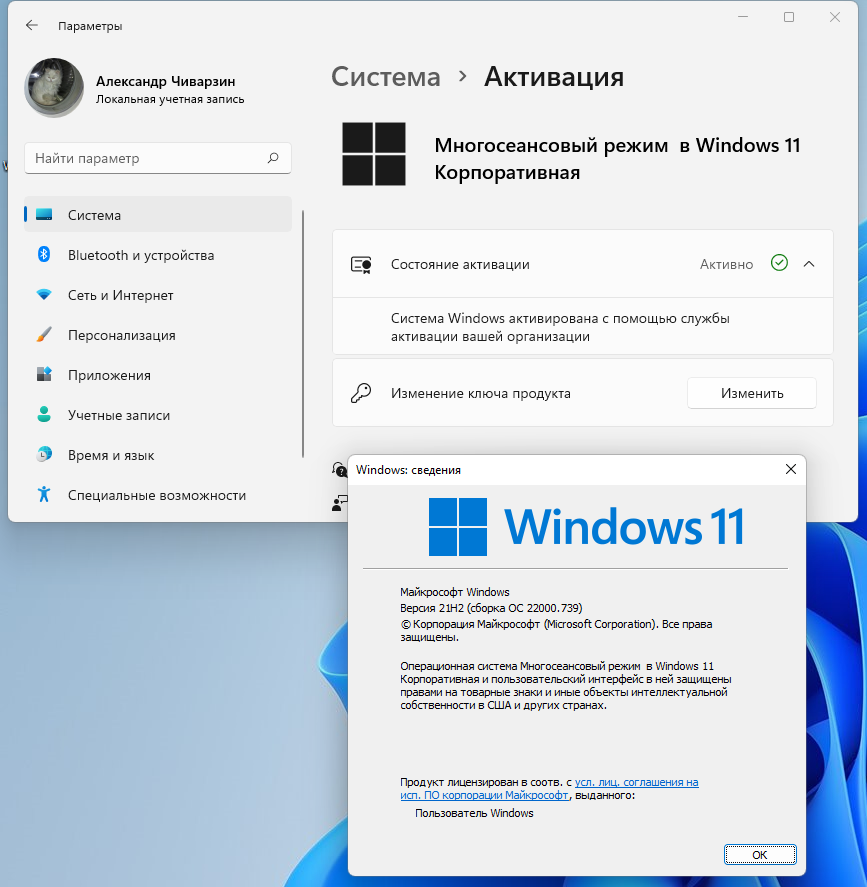Open 'Специальные возможности' section
Viewport: 867px width, 887px height.
pos(158,495)
